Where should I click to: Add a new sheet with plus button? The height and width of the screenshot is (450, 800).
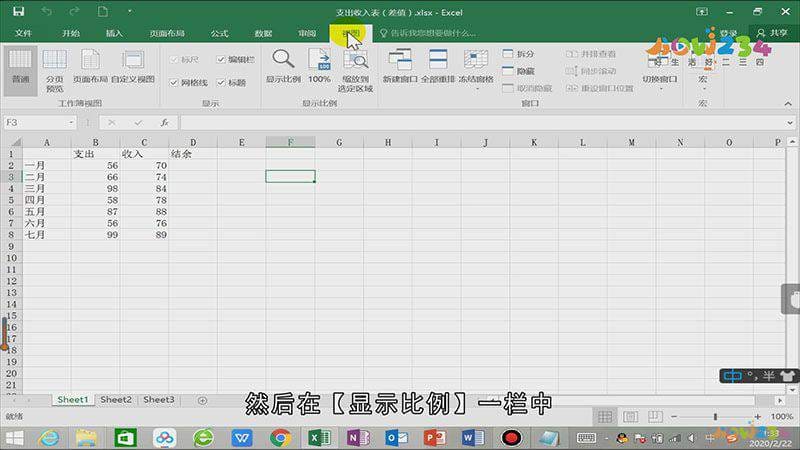[x=202, y=401]
